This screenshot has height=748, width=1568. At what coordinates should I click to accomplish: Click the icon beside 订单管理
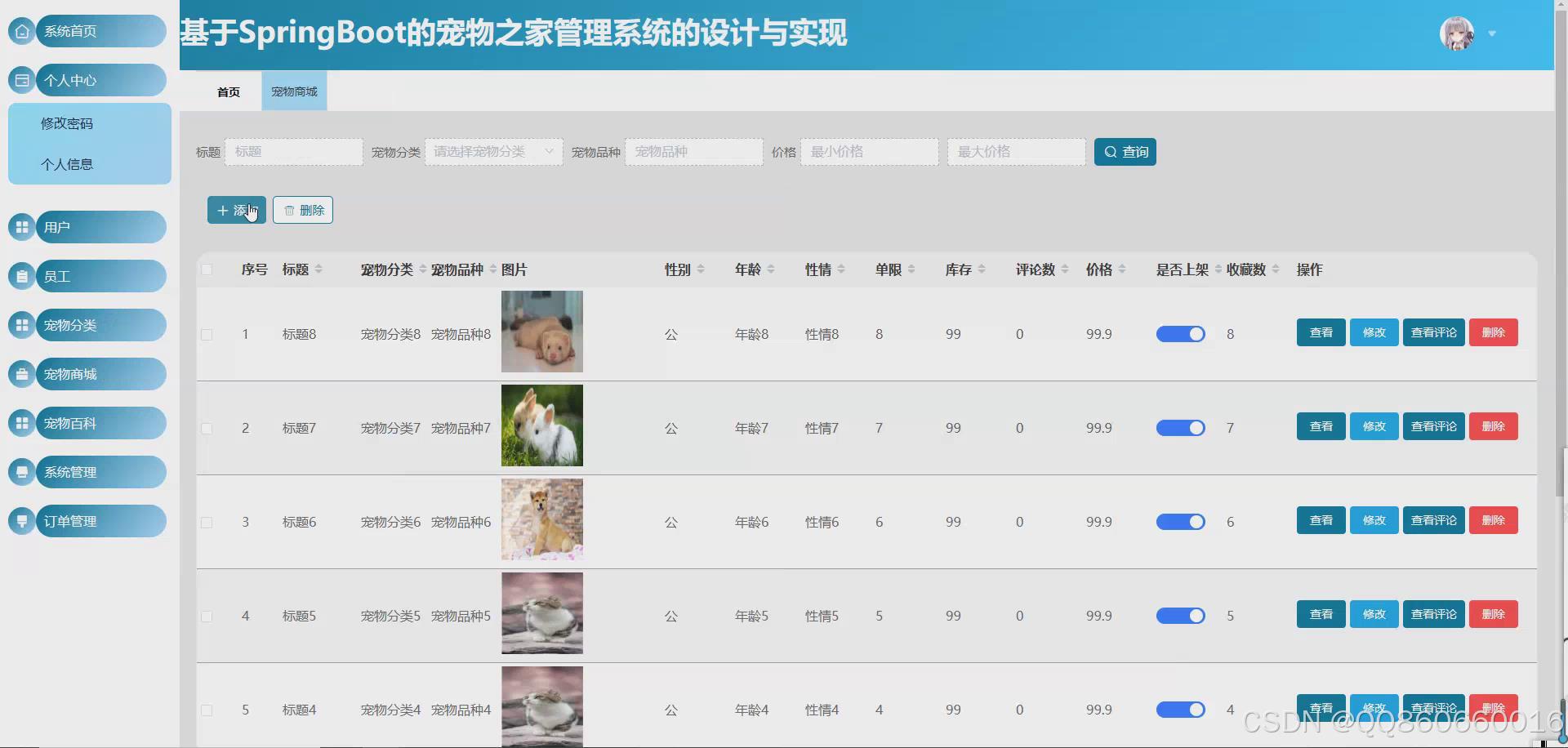(x=22, y=521)
